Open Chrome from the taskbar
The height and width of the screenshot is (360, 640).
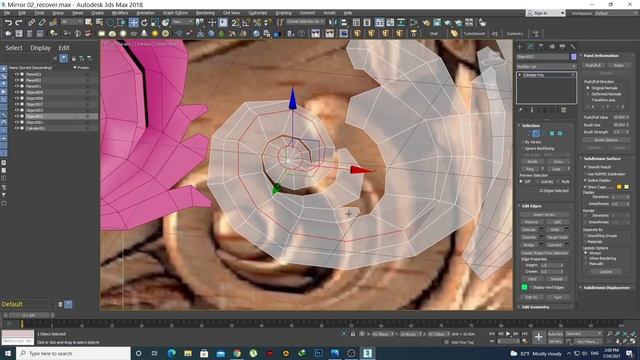[237, 353]
